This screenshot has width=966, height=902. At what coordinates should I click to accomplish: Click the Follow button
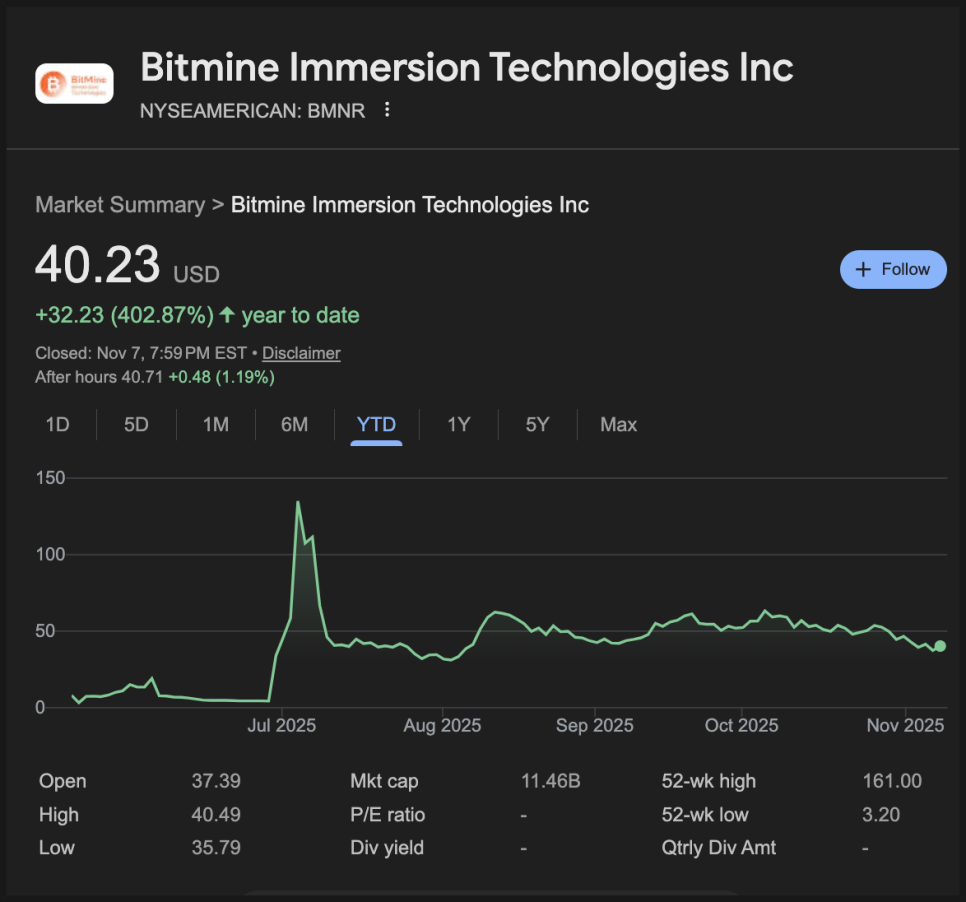[893, 269]
